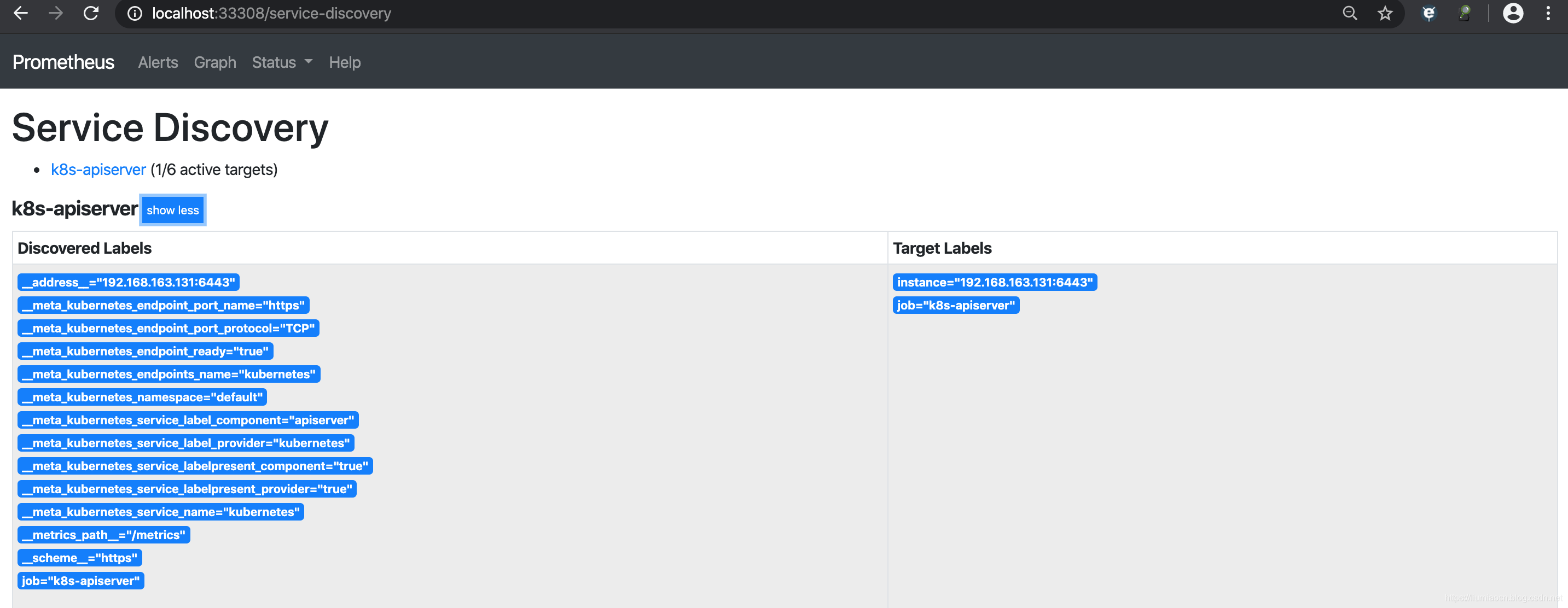Click the service_label_component="apiserver" label
This screenshot has width=1568, height=608.
click(x=188, y=420)
